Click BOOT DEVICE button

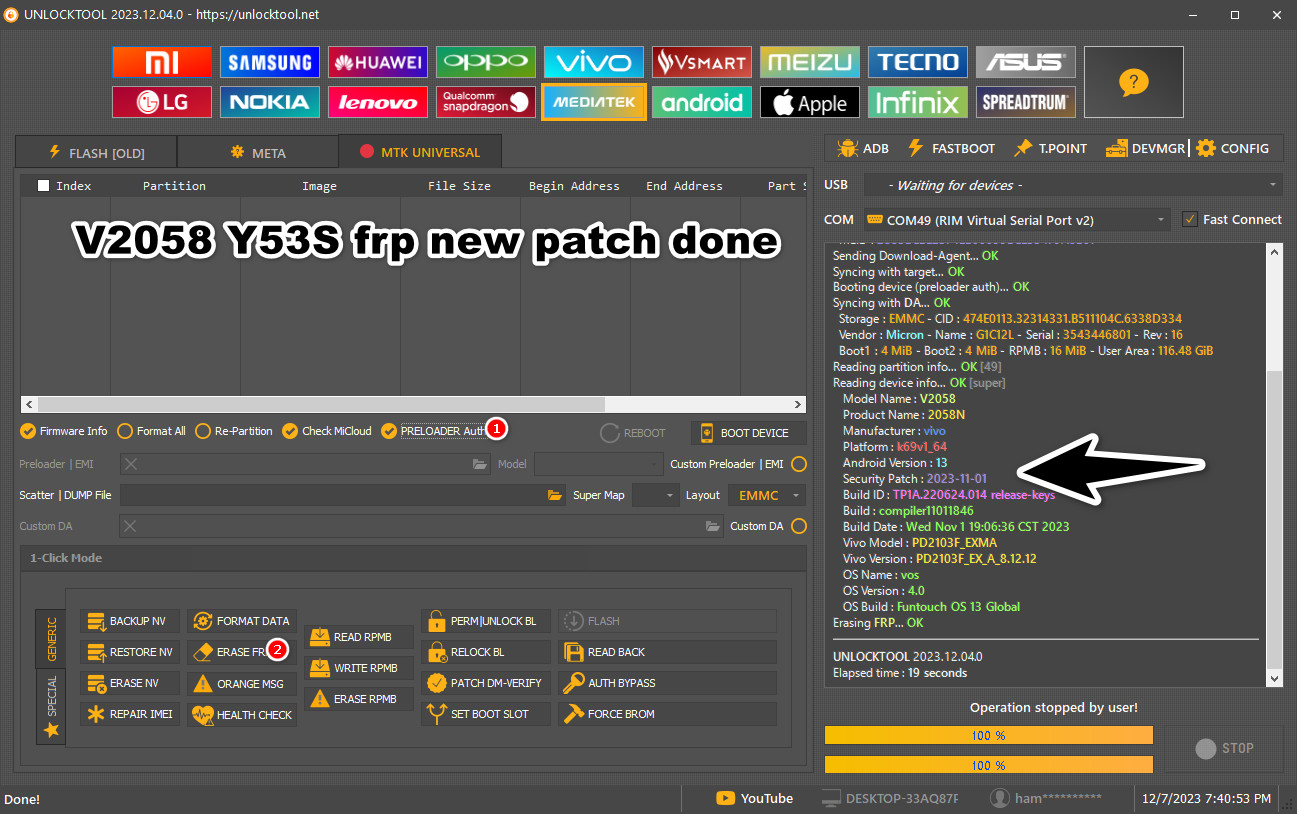pos(750,433)
